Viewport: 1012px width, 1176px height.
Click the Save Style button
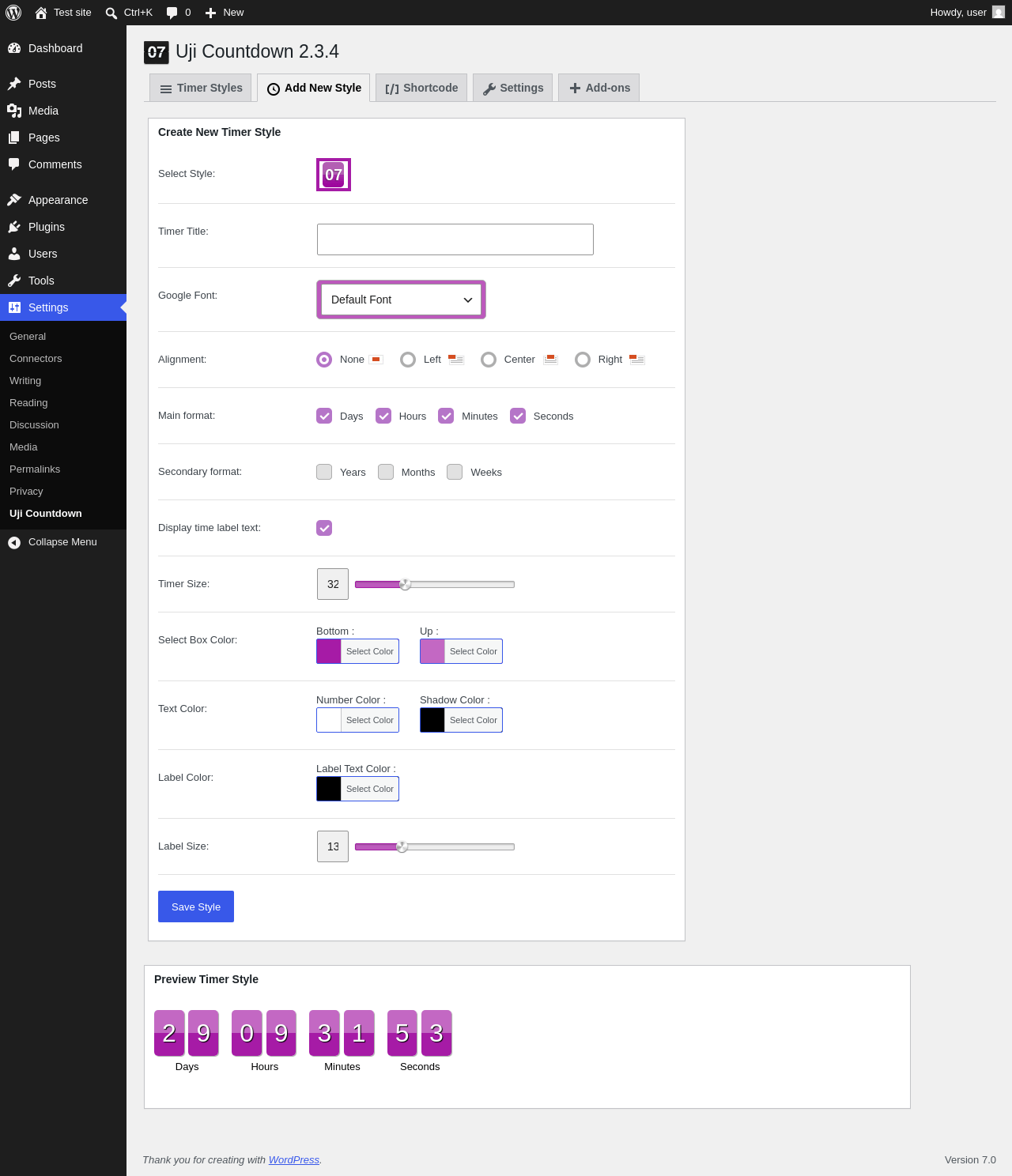pyautogui.click(x=196, y=906)
